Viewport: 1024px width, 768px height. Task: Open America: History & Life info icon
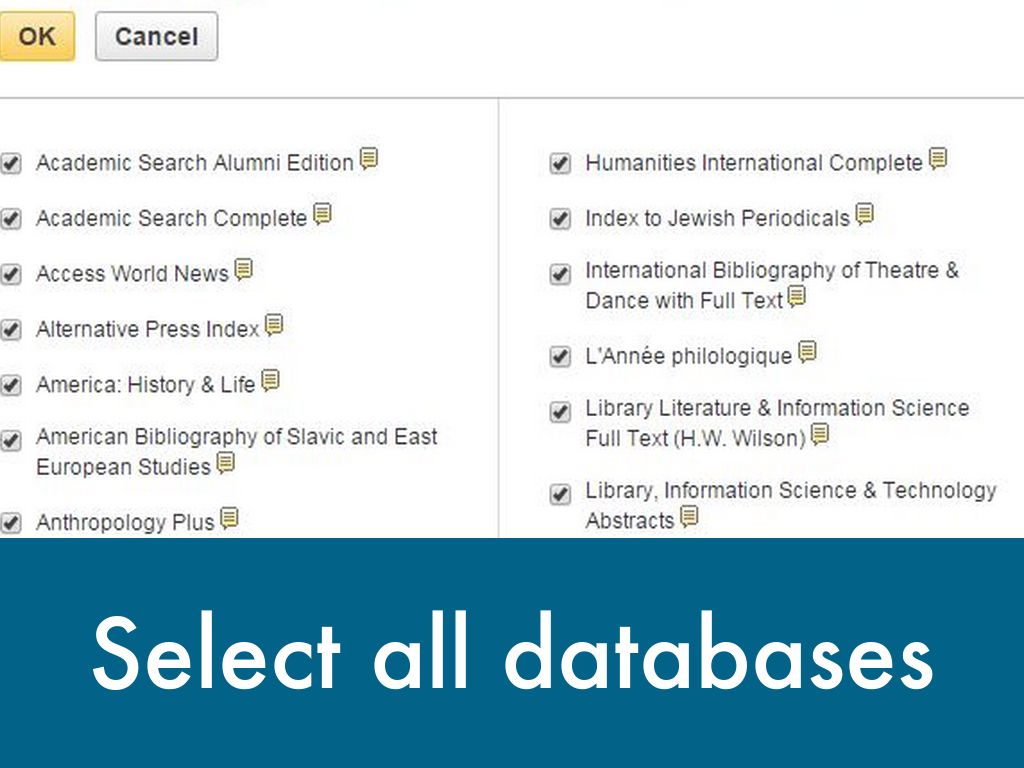click(270, 381)
